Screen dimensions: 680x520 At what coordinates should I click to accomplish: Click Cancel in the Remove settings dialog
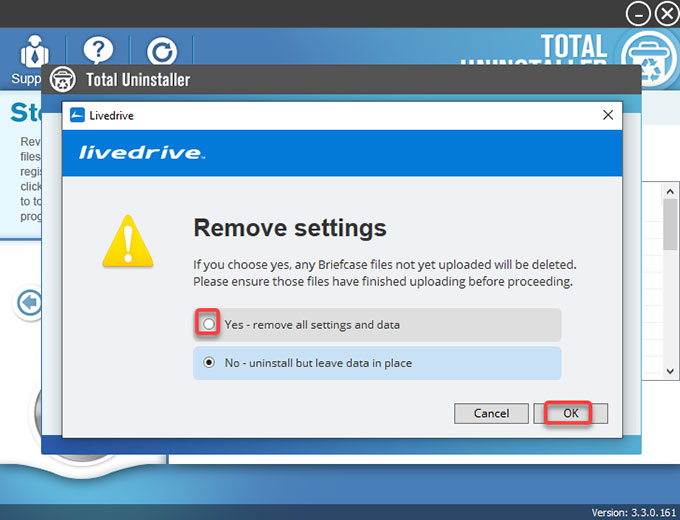click(491, 413)
